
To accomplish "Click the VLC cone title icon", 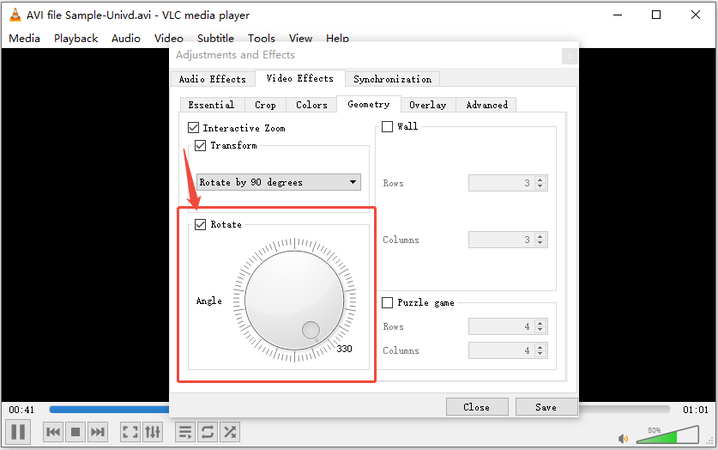I will tap(15, 15).
